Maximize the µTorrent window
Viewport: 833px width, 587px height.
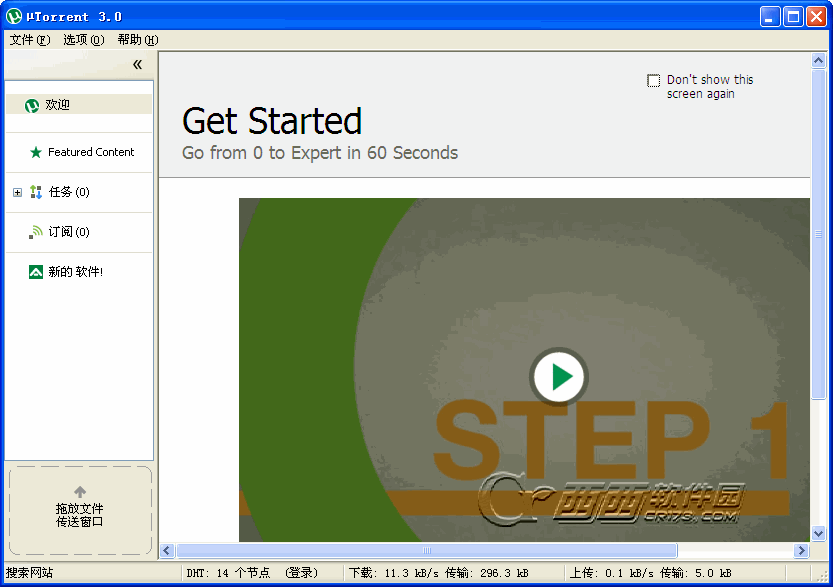click(x=793, y=16)
